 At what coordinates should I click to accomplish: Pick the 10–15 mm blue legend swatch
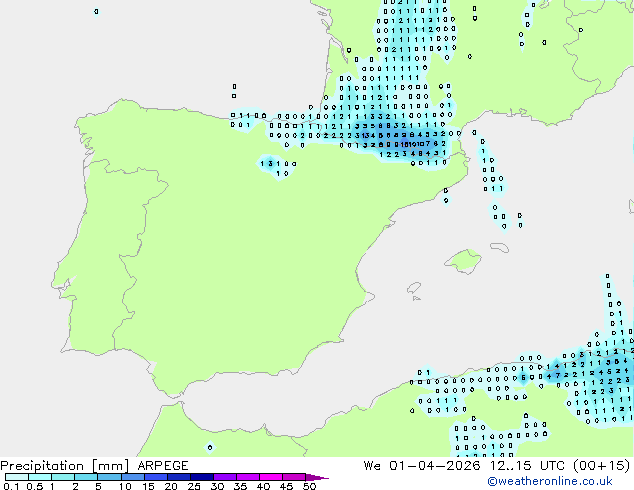pyautogui.click(x=132, y=477)
